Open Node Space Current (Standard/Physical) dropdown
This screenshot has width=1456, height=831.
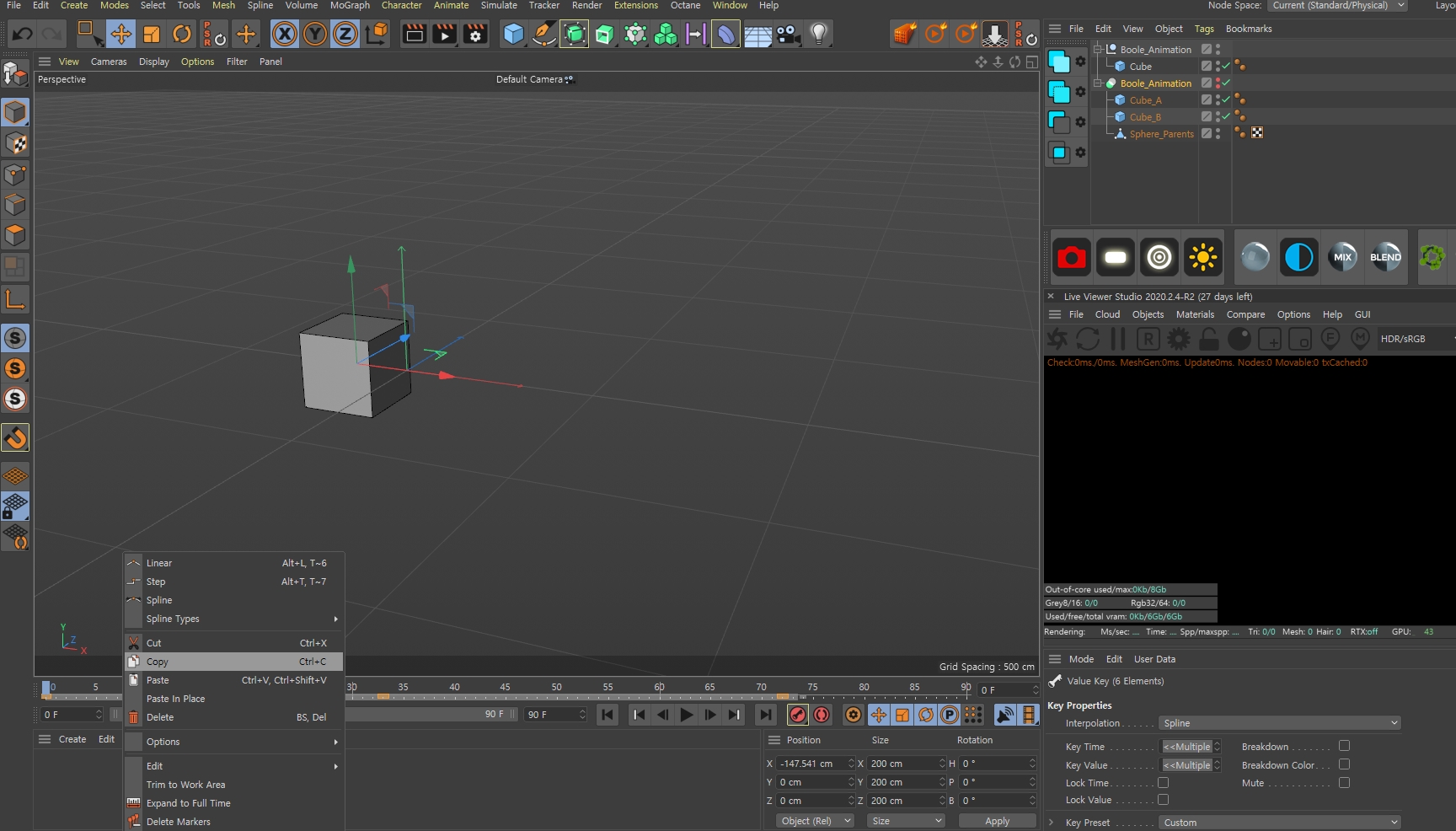pos(1338,5)
